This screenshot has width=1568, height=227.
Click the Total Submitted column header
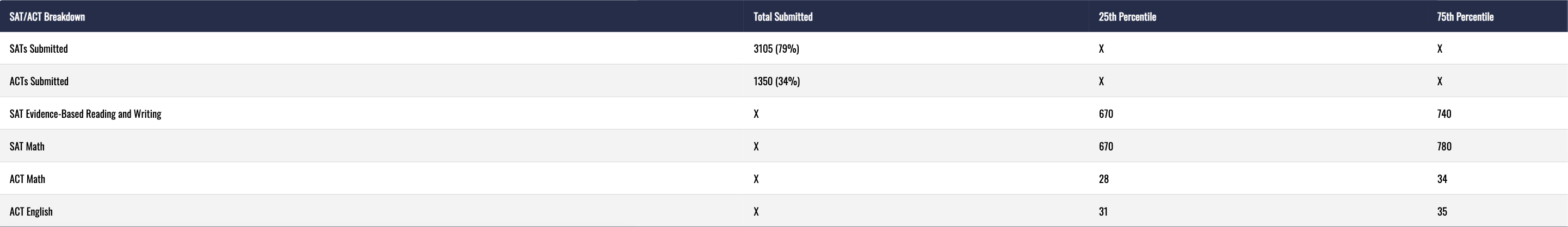click(x=783, y=17)
